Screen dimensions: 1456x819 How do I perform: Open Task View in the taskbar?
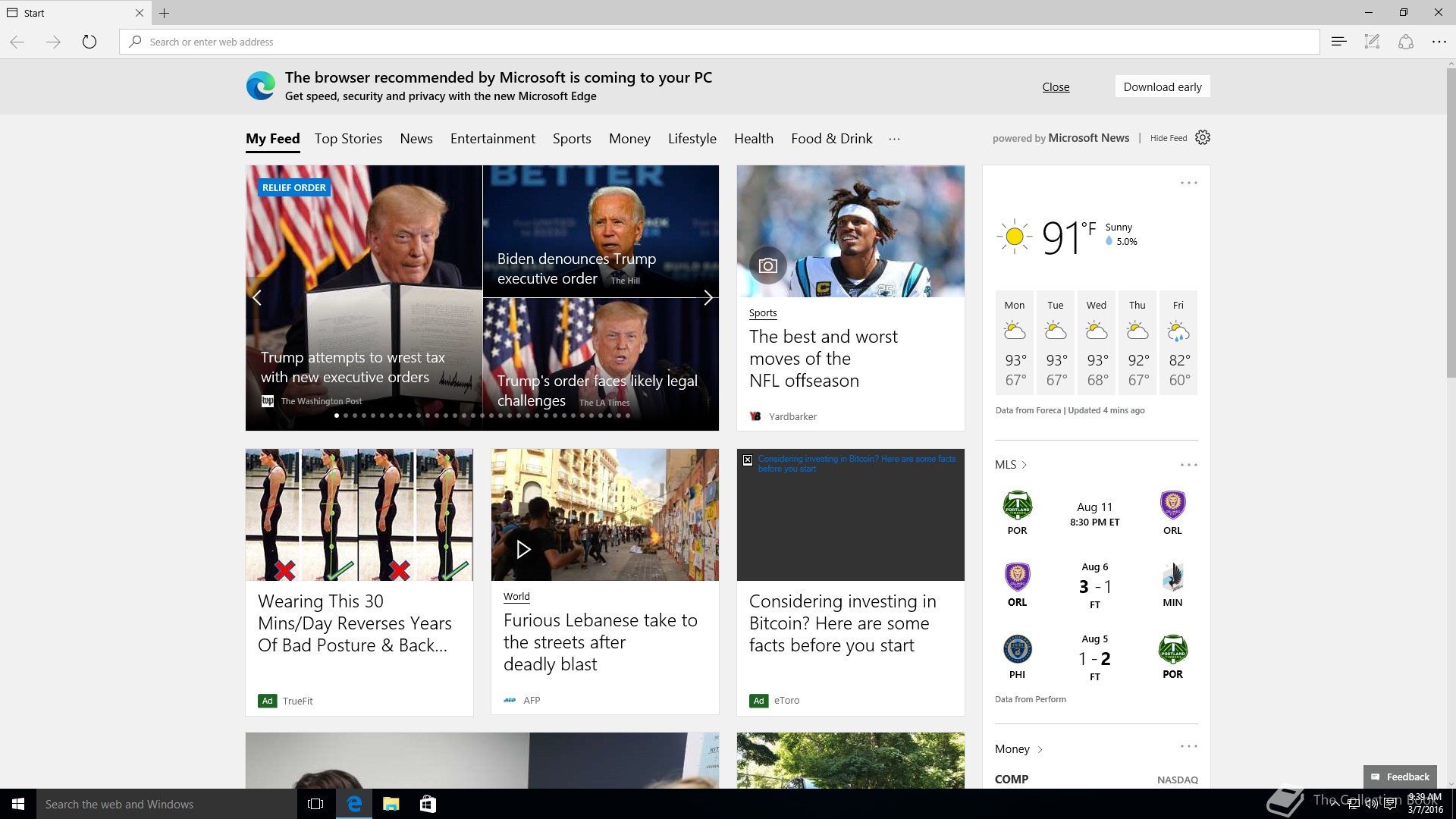[315, 804]
